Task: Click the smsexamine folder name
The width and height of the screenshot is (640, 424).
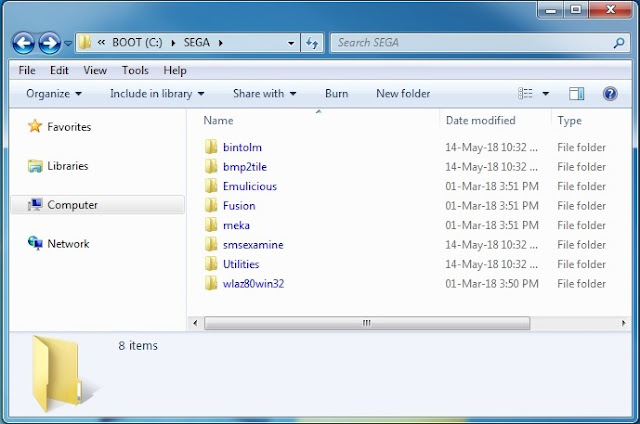Action: point(253,245)
